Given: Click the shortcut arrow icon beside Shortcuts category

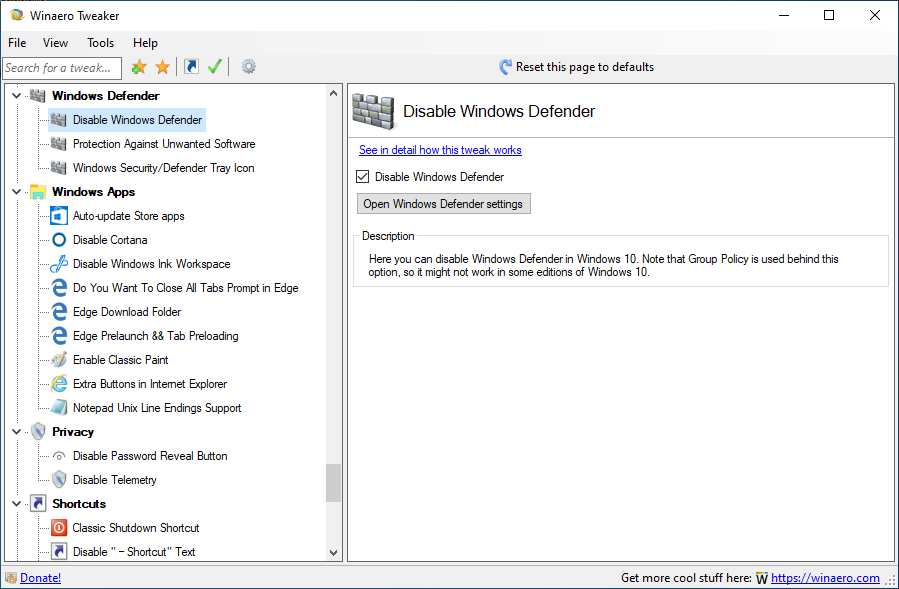Looking at the screenshot, I should point(38,504).
